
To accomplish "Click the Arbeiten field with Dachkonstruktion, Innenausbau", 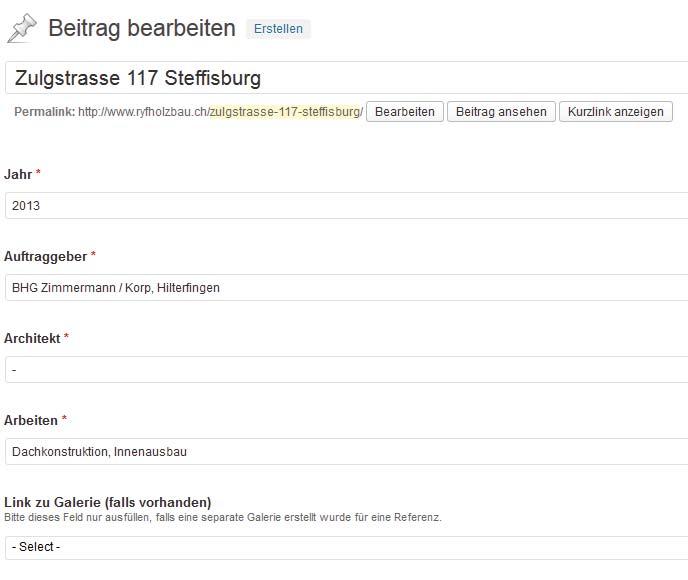I will [347, 451].
